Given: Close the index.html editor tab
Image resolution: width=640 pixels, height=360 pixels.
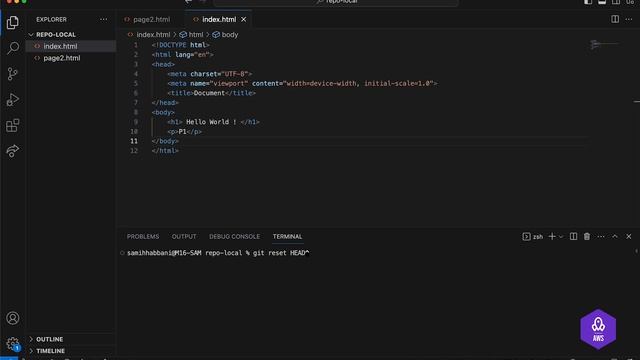Looking at the screenshot, I should coord(244,19).
